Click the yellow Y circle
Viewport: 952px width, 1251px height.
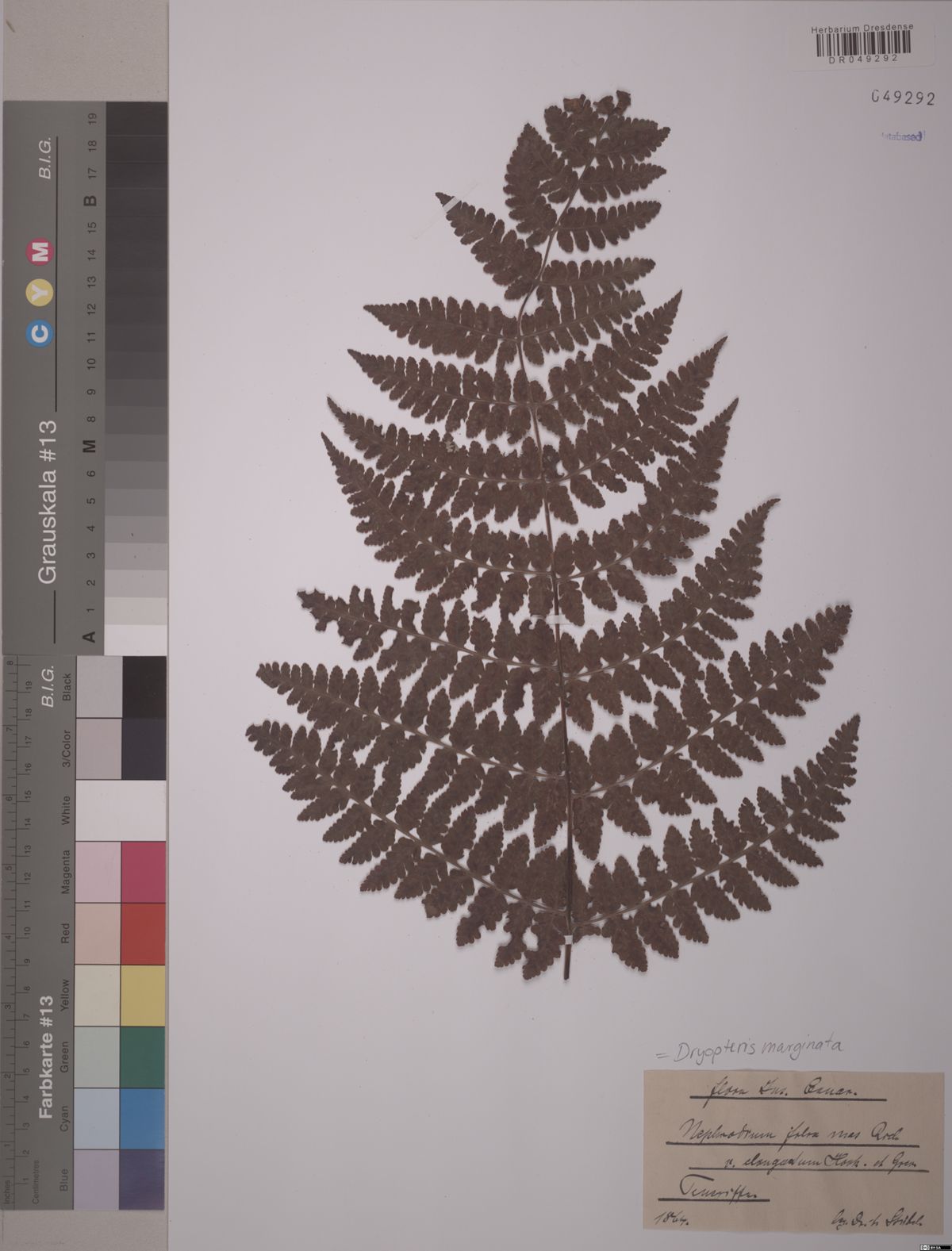click(40, 294)
